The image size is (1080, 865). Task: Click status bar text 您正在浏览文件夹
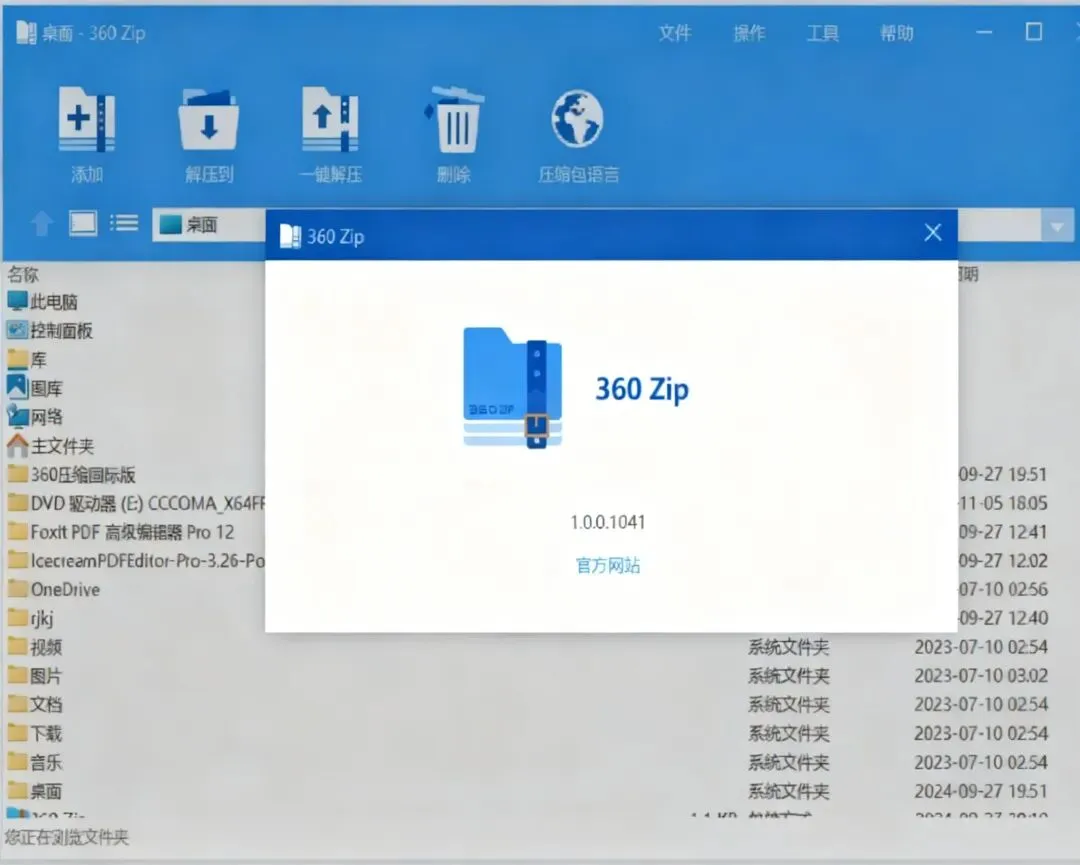pyautogui.click(x=67, y=837)
